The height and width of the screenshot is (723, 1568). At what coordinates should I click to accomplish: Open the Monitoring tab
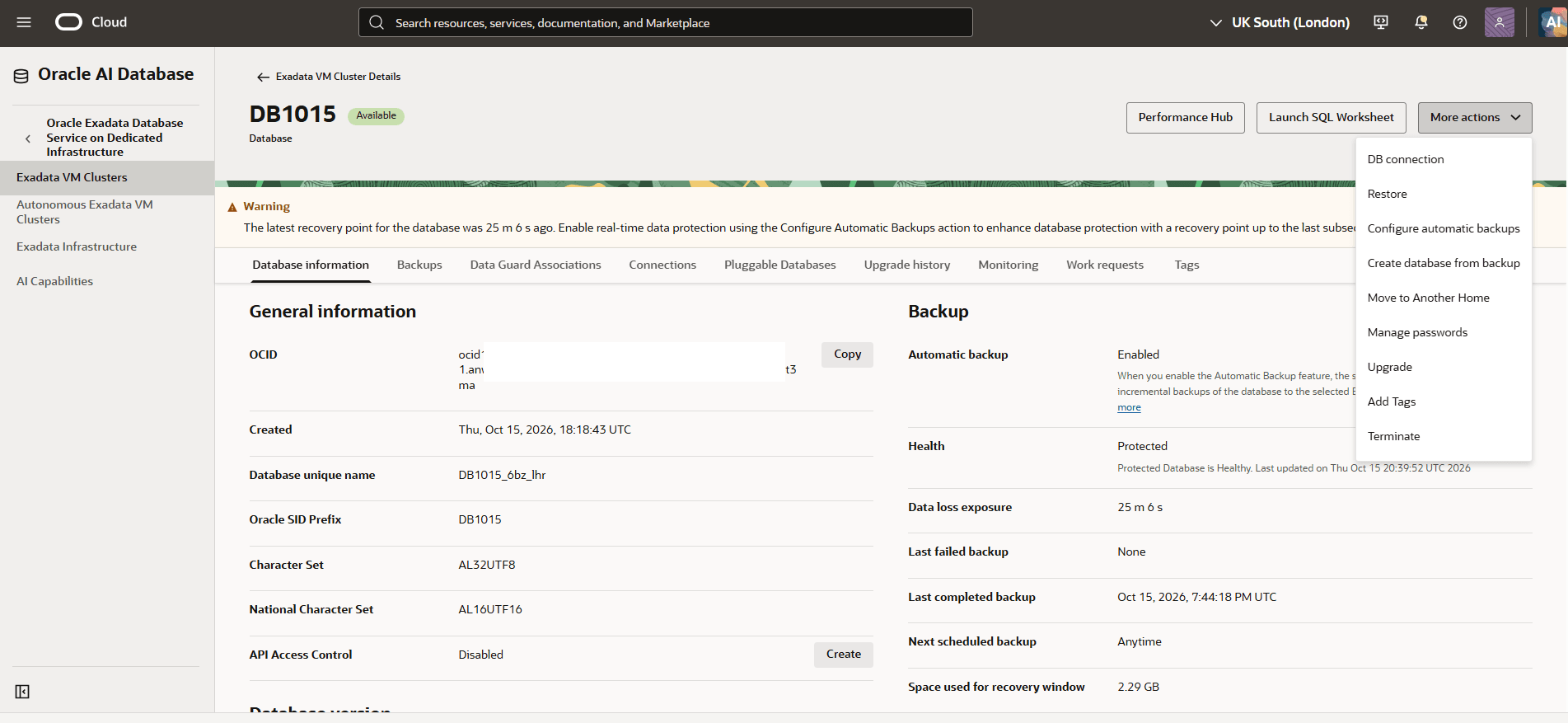tap(1008, 265)
